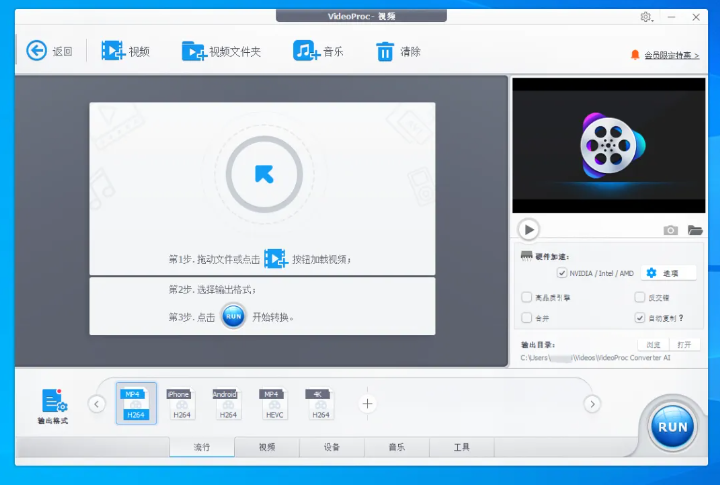The image size is (720, 486).
Task: Enable the 反交错 deinterlace checkbox
Action: tap(640, 297)
